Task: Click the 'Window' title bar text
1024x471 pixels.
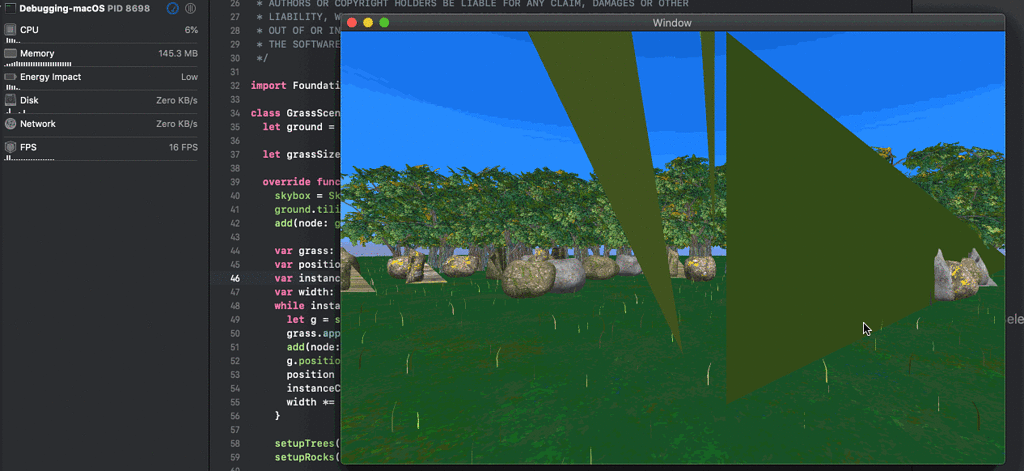Action: coord(672,23)
